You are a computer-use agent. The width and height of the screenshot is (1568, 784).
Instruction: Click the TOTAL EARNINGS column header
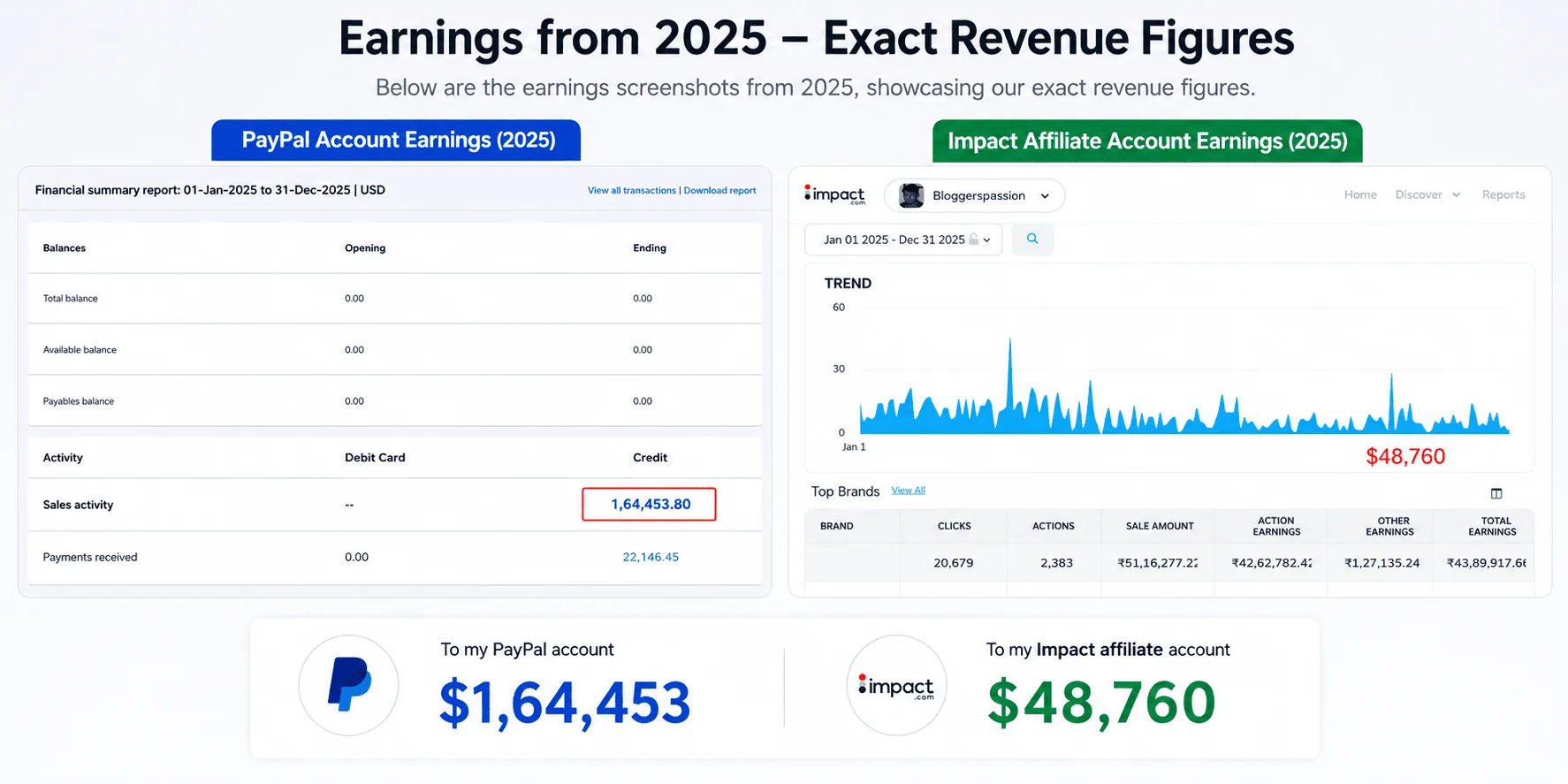tap(1492, 526)
